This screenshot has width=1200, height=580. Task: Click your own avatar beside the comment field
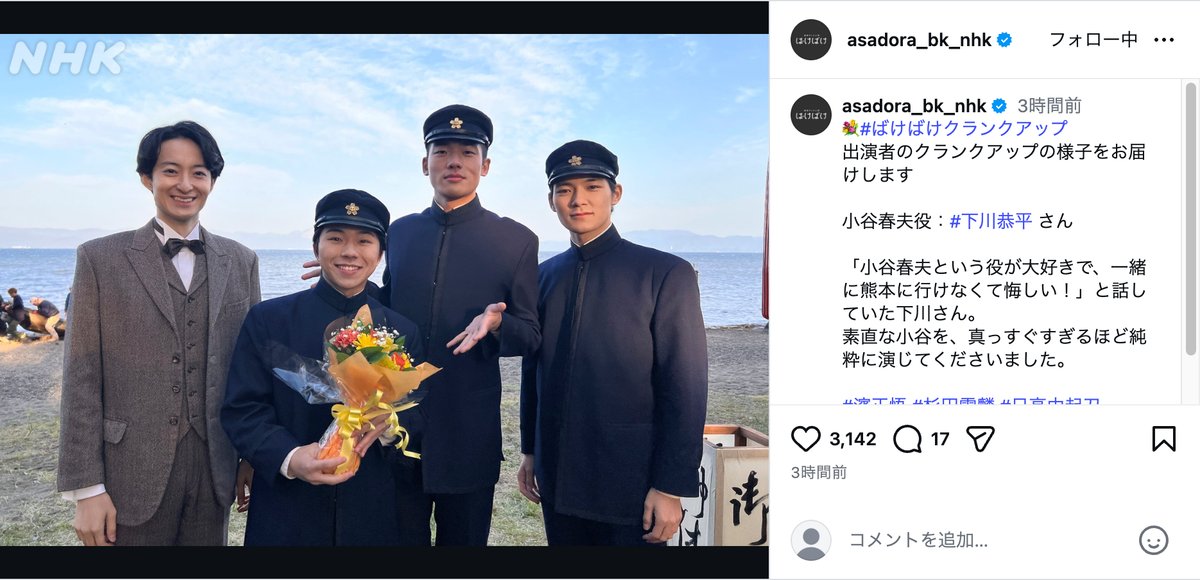tap(811, 540)
